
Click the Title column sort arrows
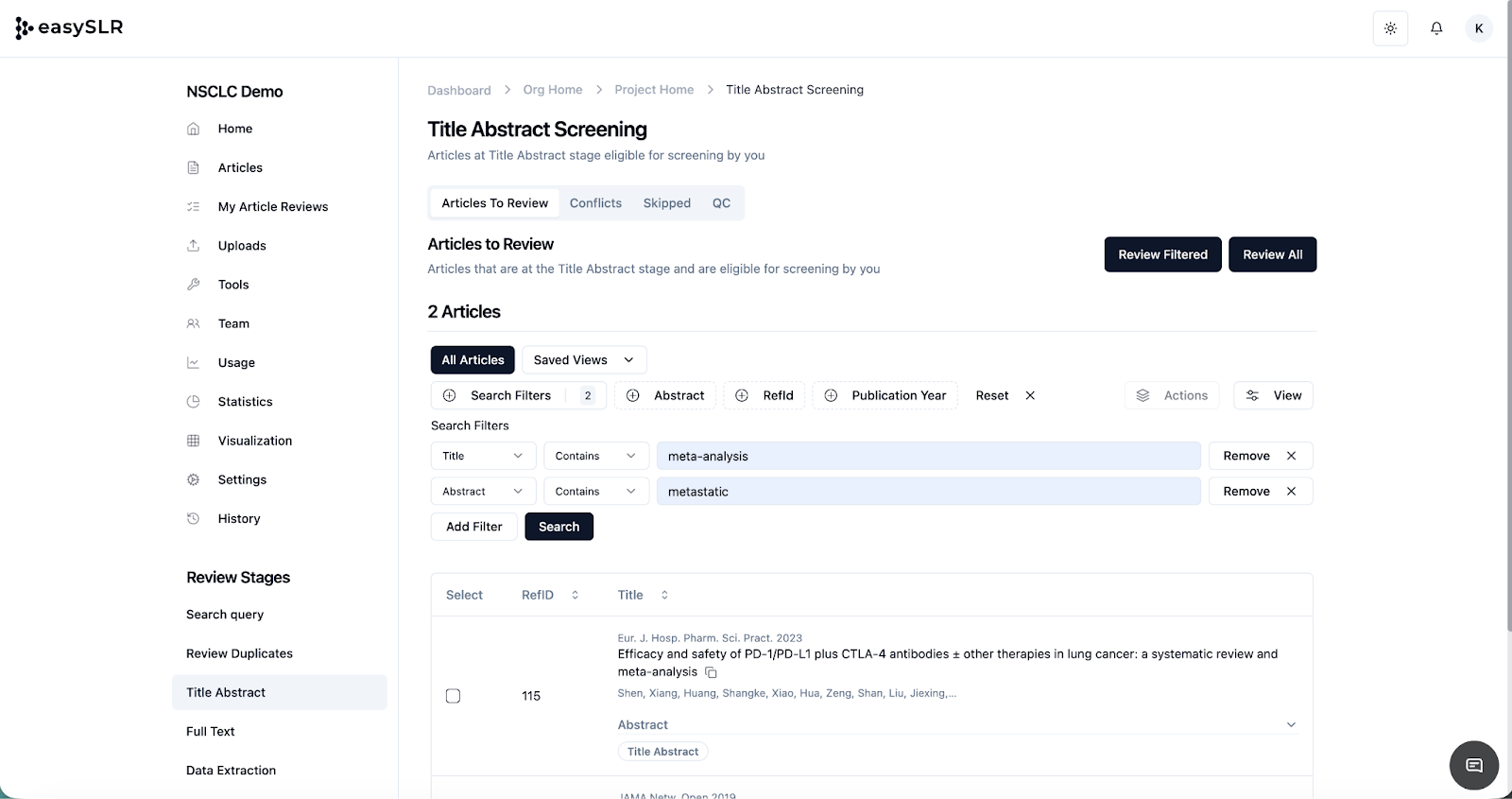point(664,595)
